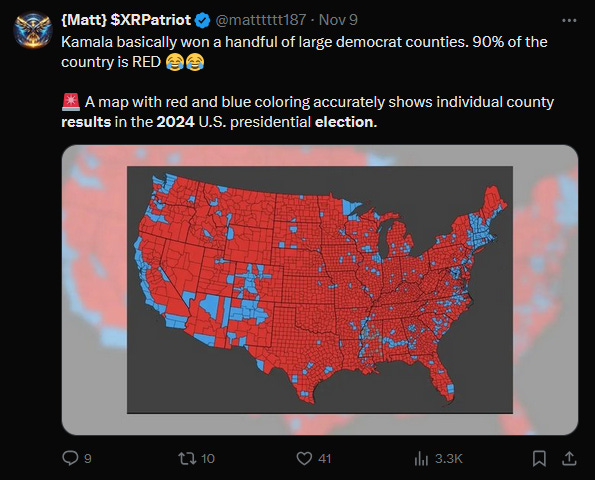Click the @matttttt187 handle
The height and width of the screenshot is (480, 595).
(261, 20)
